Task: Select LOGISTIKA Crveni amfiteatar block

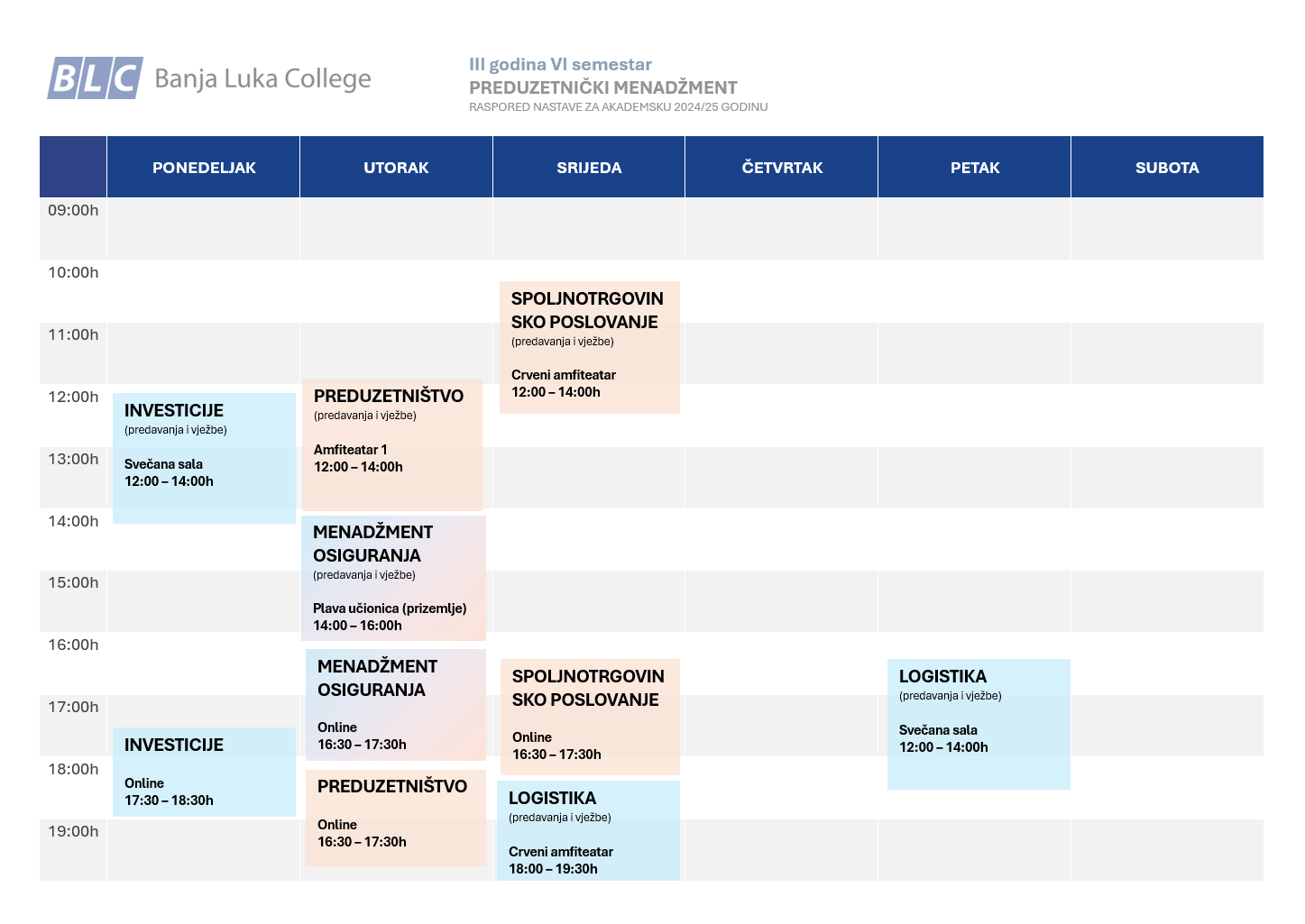Action: tap(588, 830)
